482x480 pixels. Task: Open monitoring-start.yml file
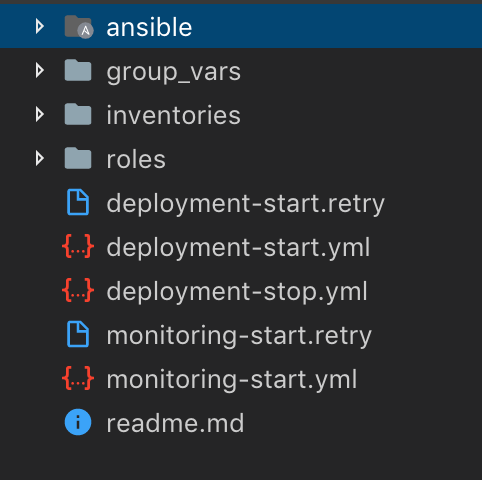(x=232, y=380)
